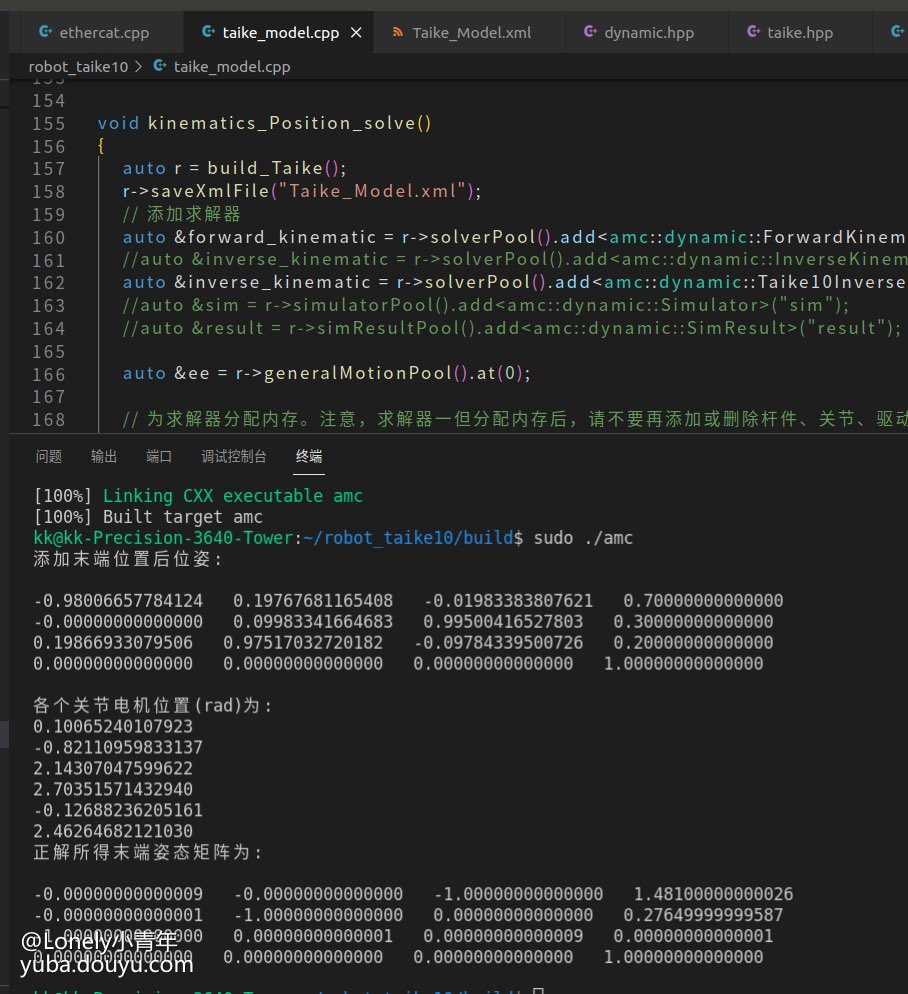Open the 端口 (Ports) panel tab
The image size is (908, 994).
(x=159, y=456)
